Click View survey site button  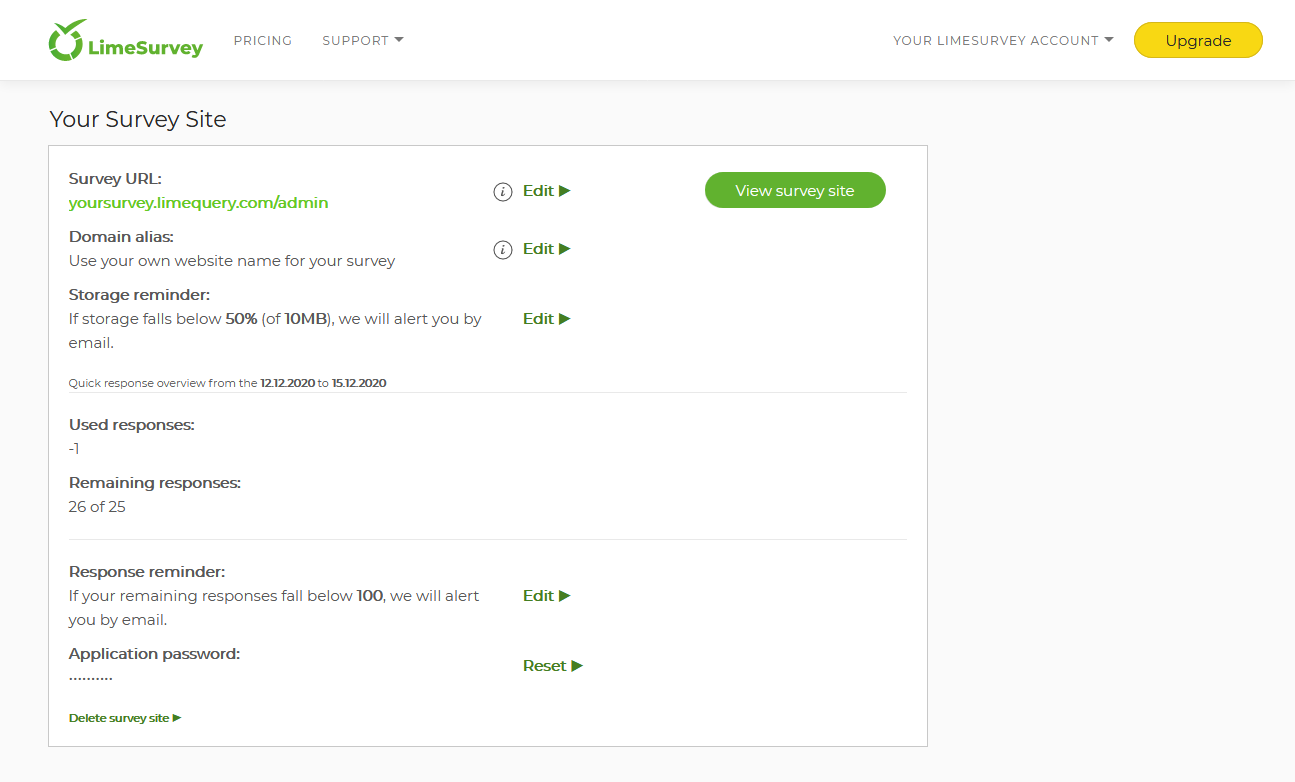click(795, 190)
